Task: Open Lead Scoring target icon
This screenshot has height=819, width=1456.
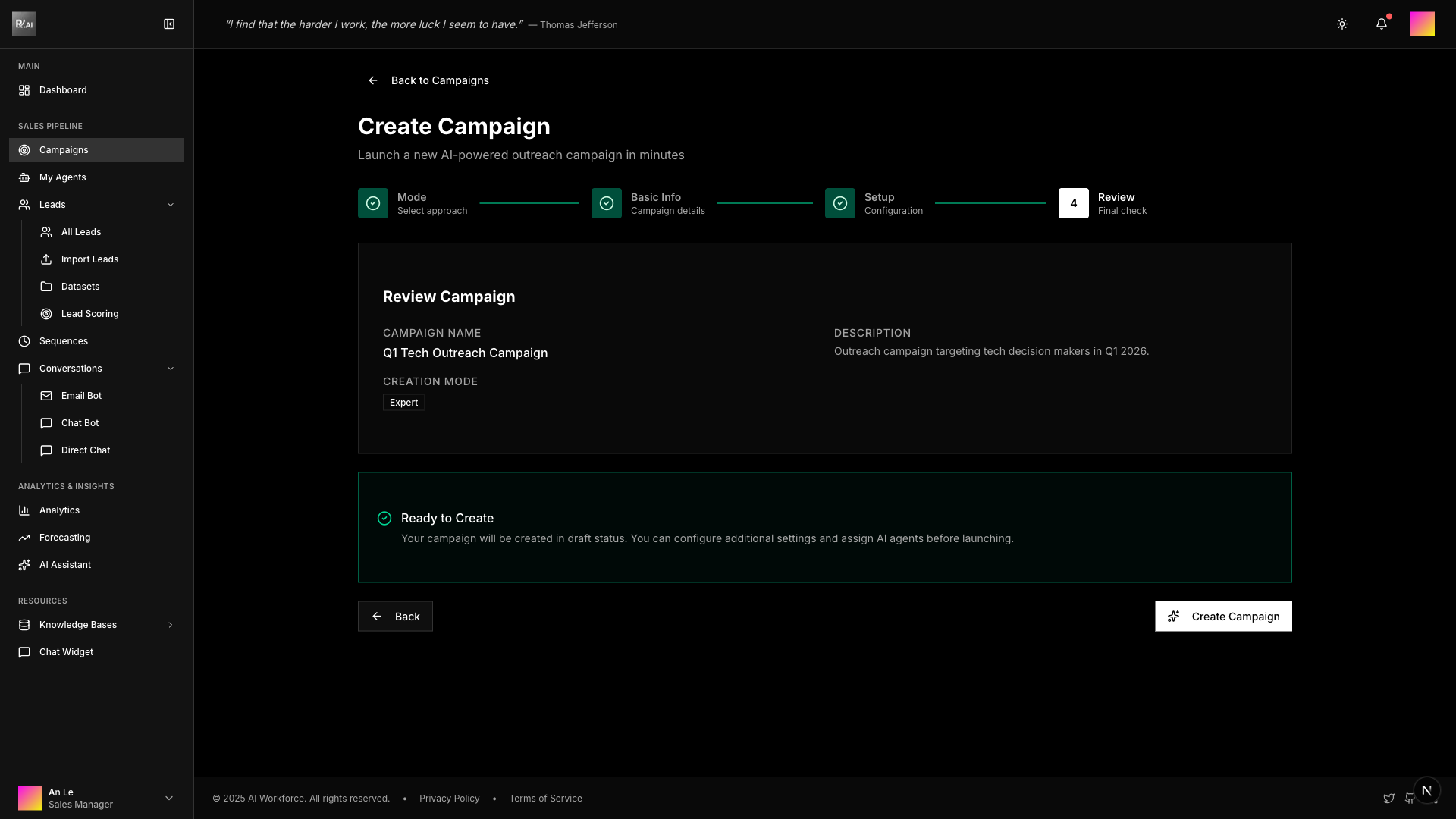Action: [x=46, y=314]
